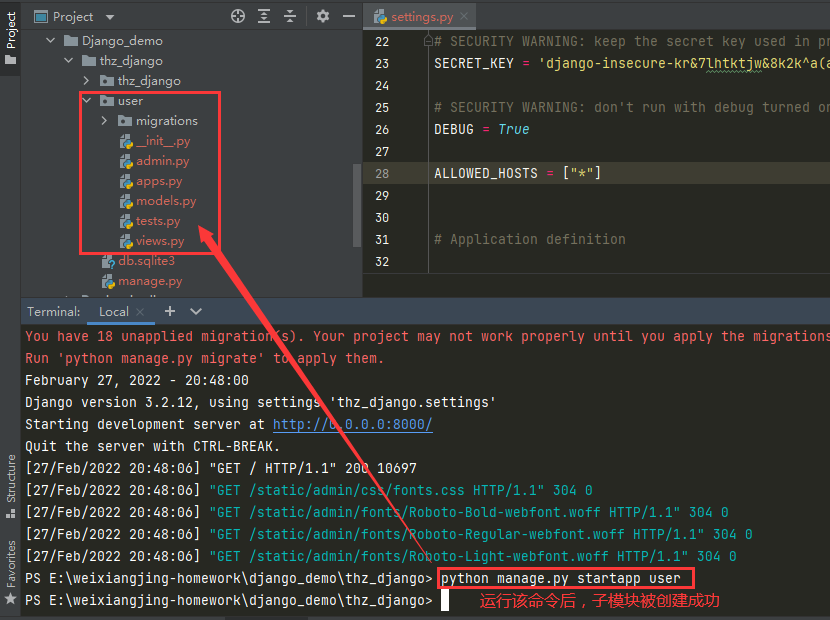830x620 pixels.
Task: Open tests.py in the user folder
Action: 158,221
